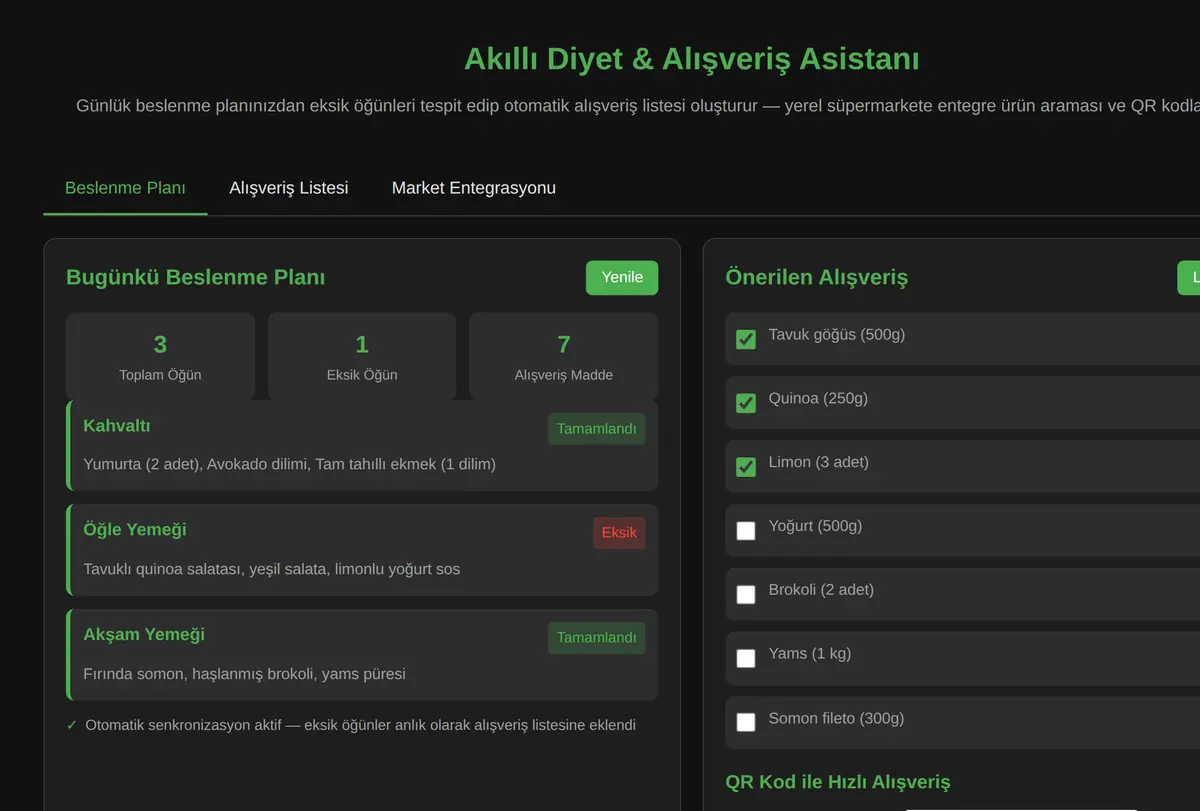
Task: Uncheck the Quinoa (250g) checkbox
Action: coord(746,403)
